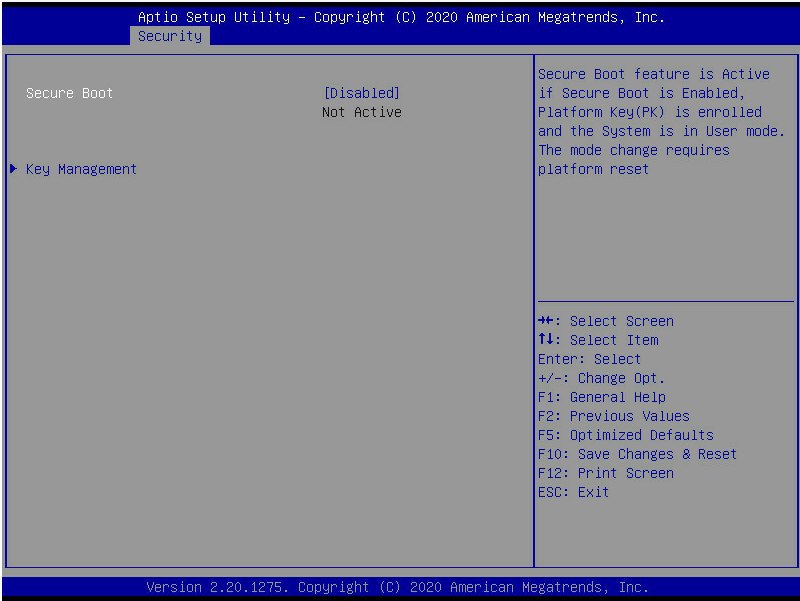Click the up-down arrows Select Item icon
The image size is (800, 601).
(545, 339)
